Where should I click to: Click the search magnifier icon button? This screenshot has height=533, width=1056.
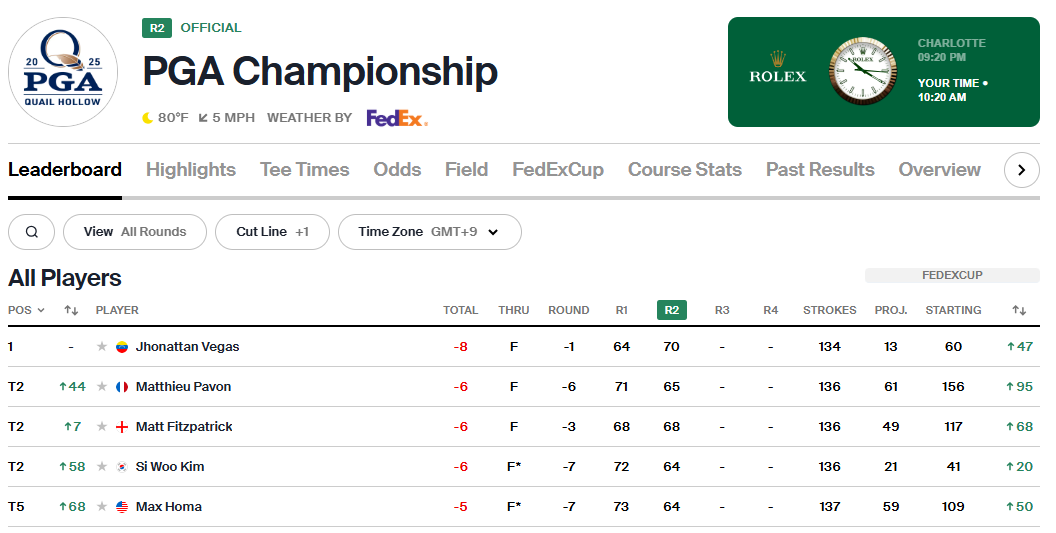pos(31,232)
